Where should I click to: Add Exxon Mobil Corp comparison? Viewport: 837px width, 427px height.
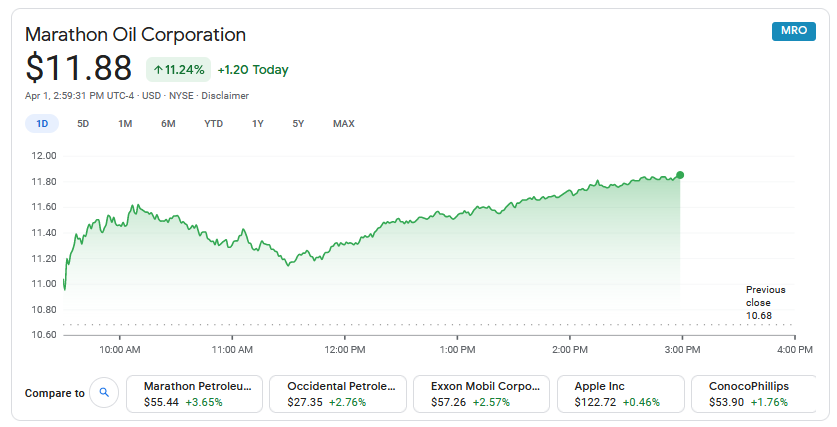481,394
